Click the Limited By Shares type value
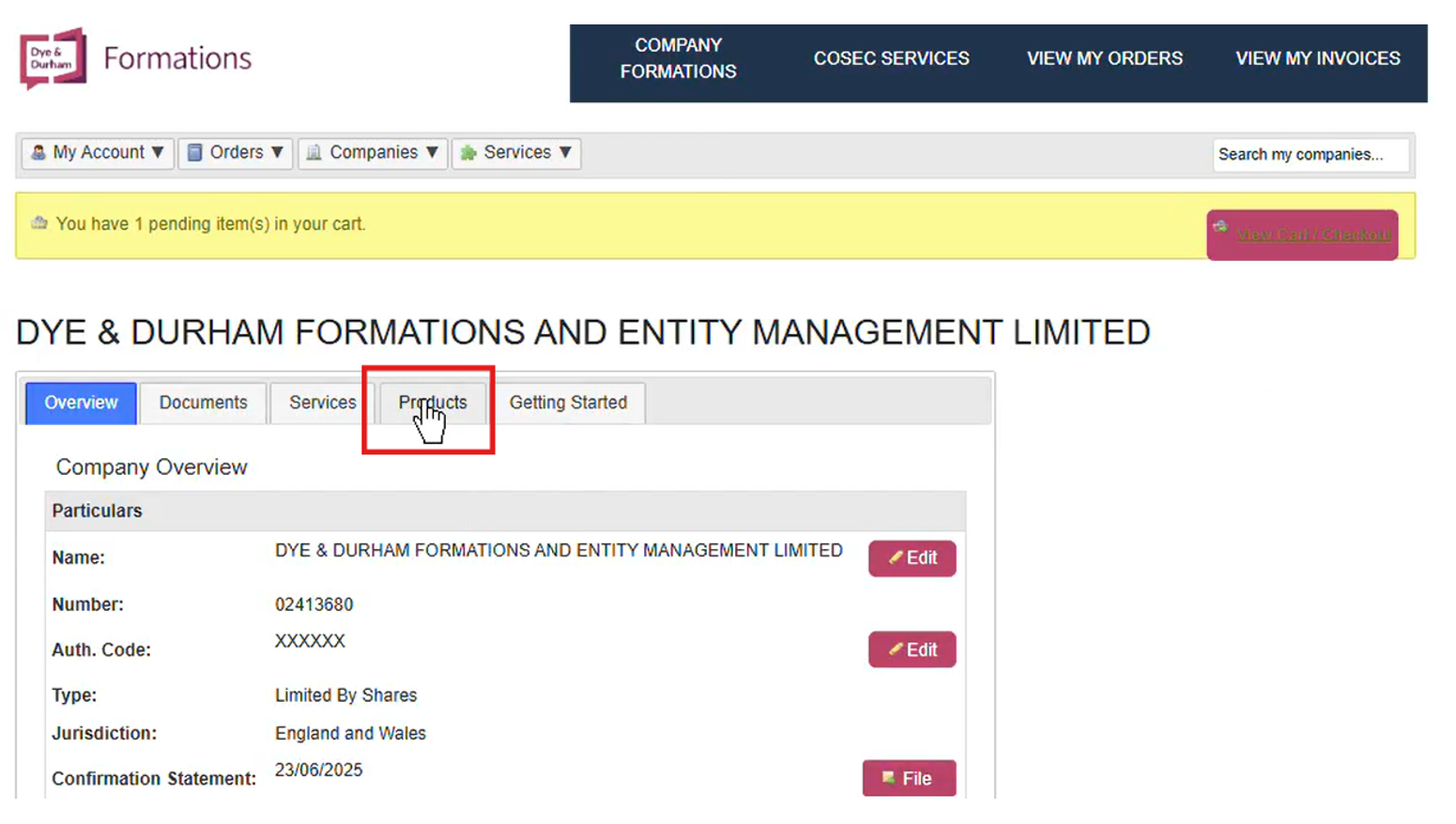This screenshot has height=824, width=1456. click(345, 695)
